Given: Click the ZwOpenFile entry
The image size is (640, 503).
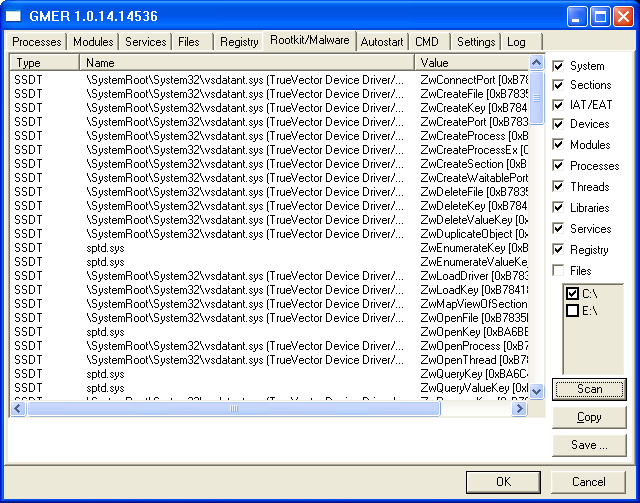Looking at the screenshot, I should tap(269, 318).
